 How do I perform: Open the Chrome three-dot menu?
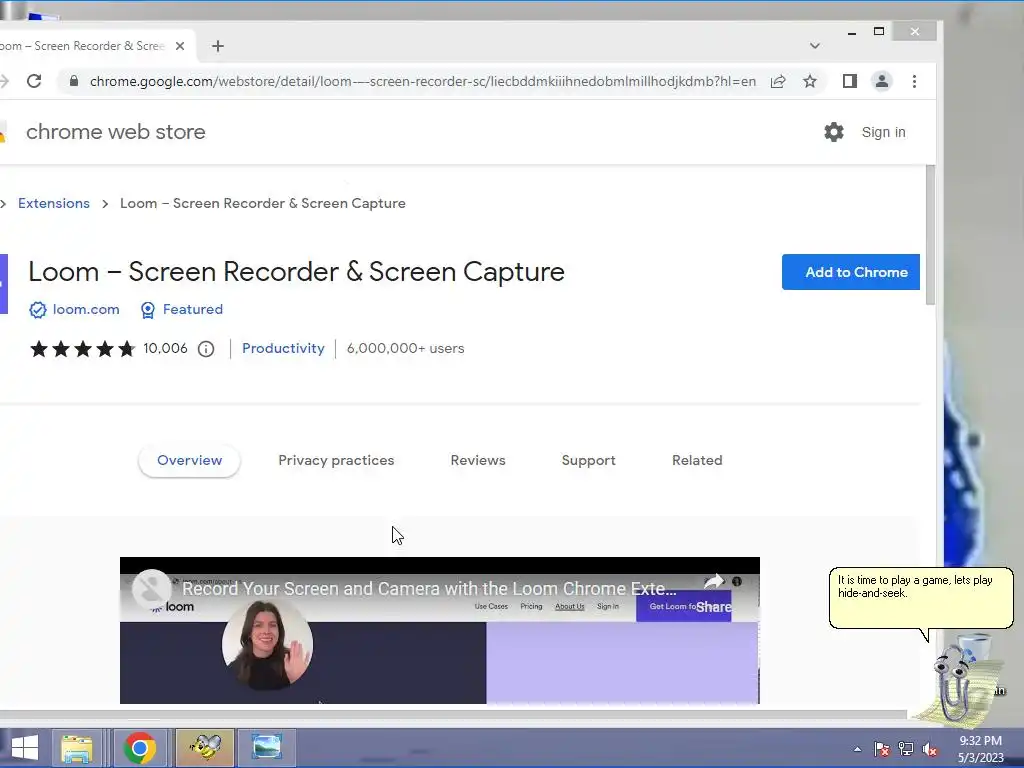click(x=914, y=81)
